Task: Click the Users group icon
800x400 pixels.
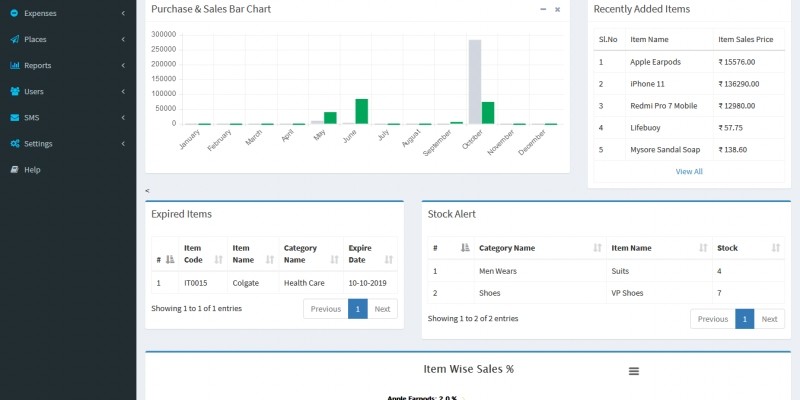Action: 14,91
